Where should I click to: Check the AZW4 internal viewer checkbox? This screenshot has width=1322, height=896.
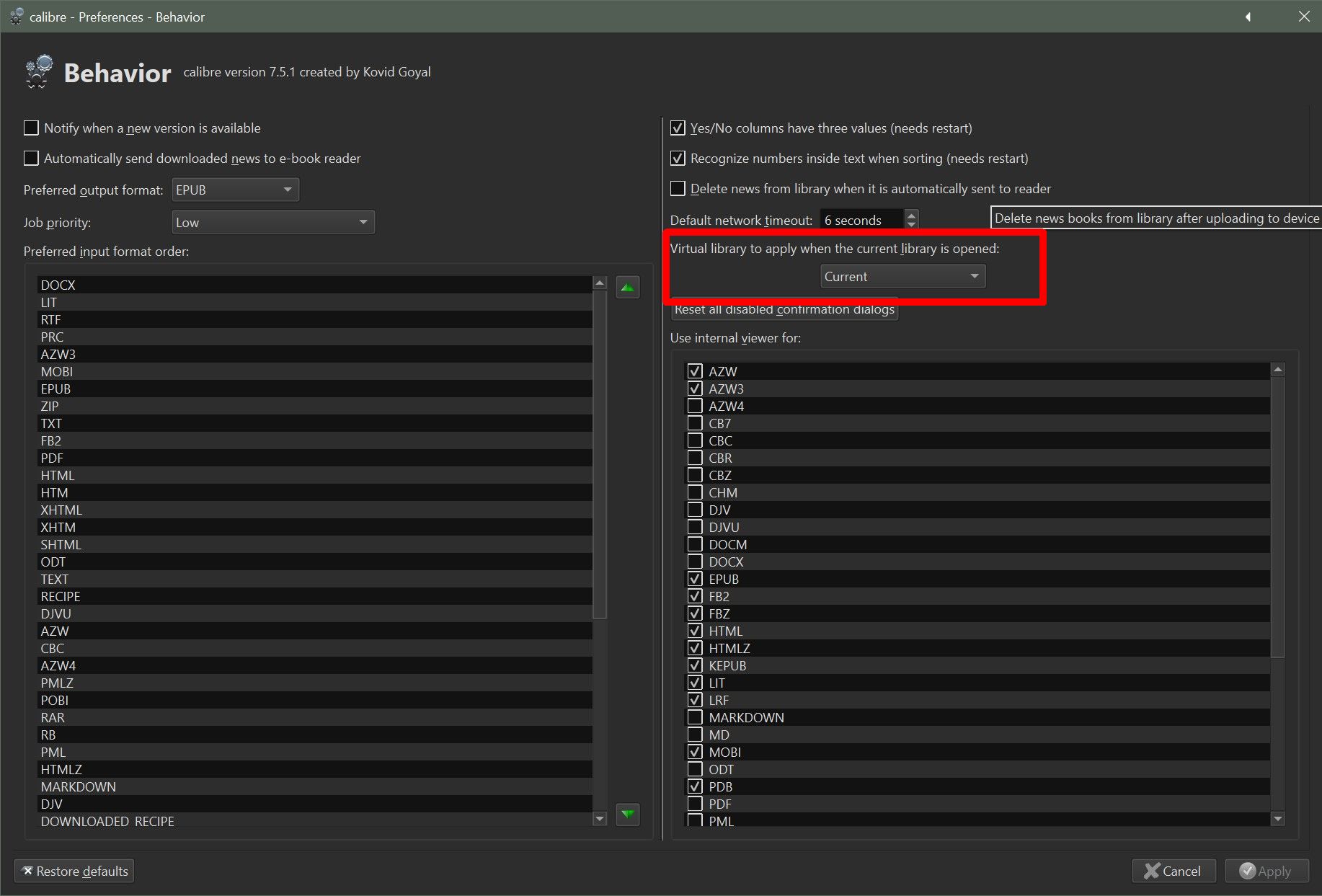click(695, 406)
